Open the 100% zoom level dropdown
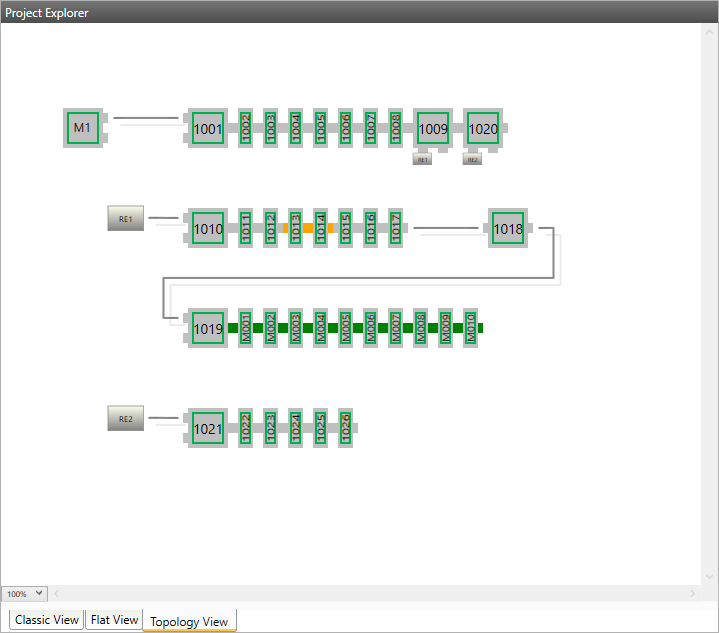This screenshot has height=633, width=719. (24, 594)
